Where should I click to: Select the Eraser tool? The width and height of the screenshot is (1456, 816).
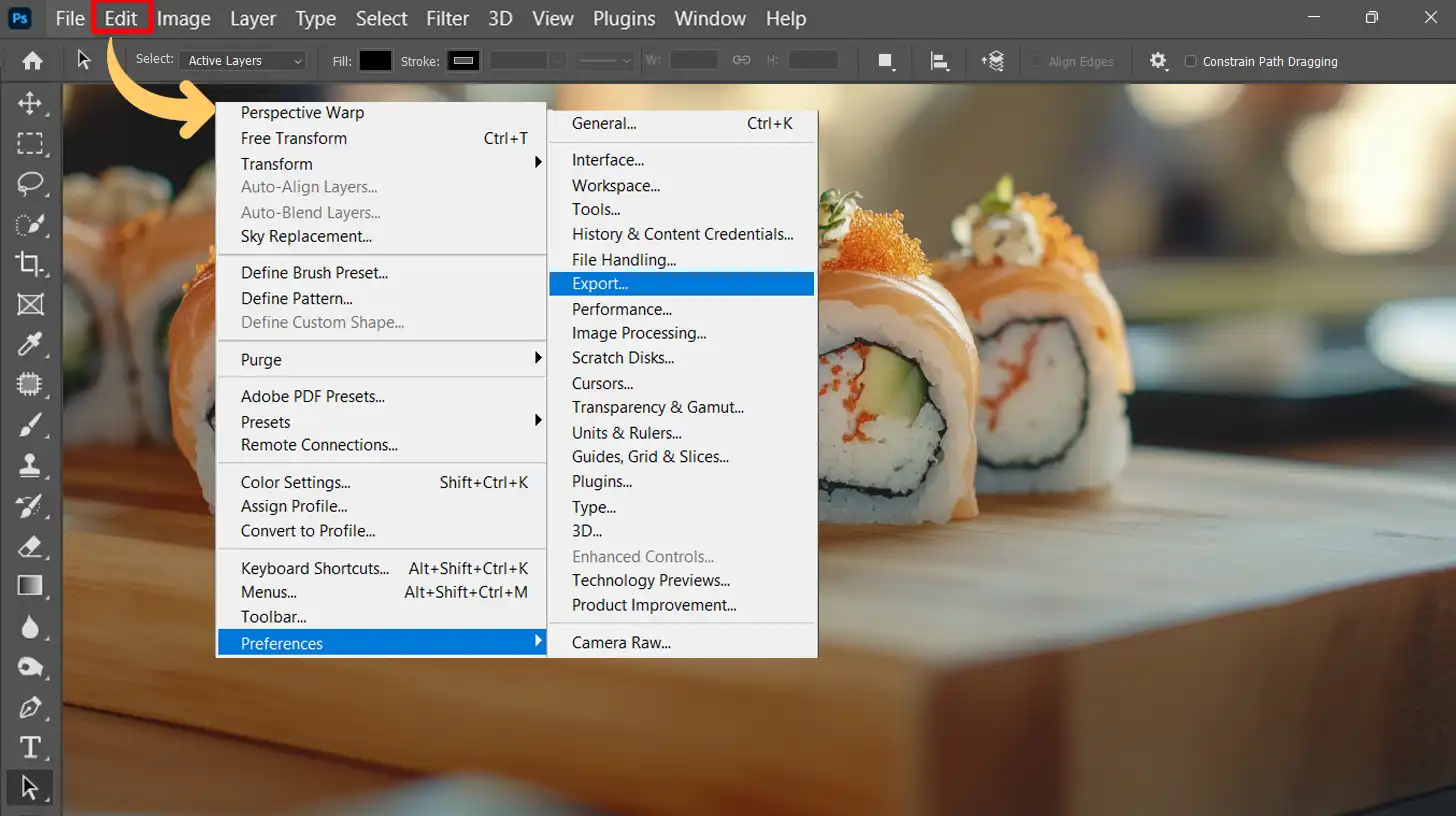[30, 546]
